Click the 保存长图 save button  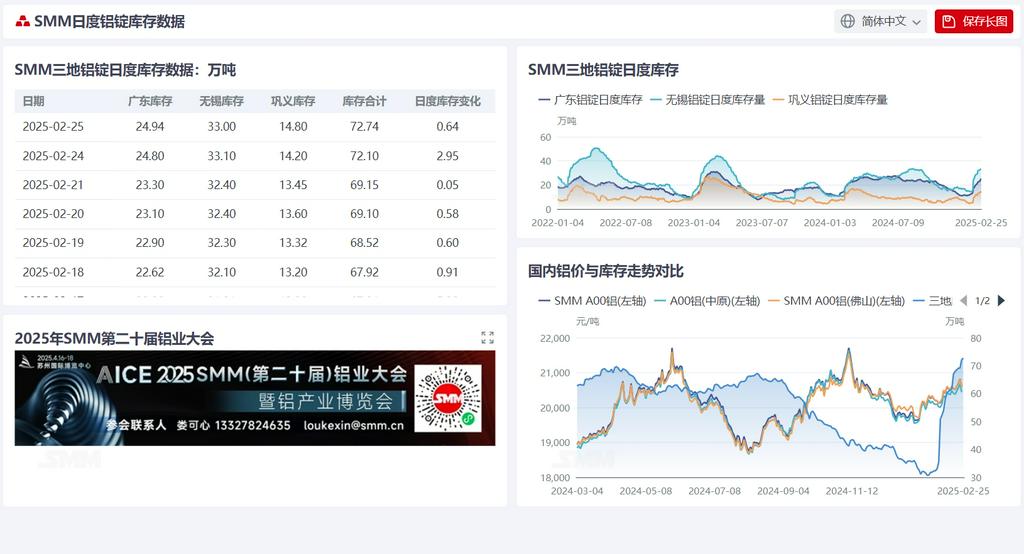(x=974, y=22)
